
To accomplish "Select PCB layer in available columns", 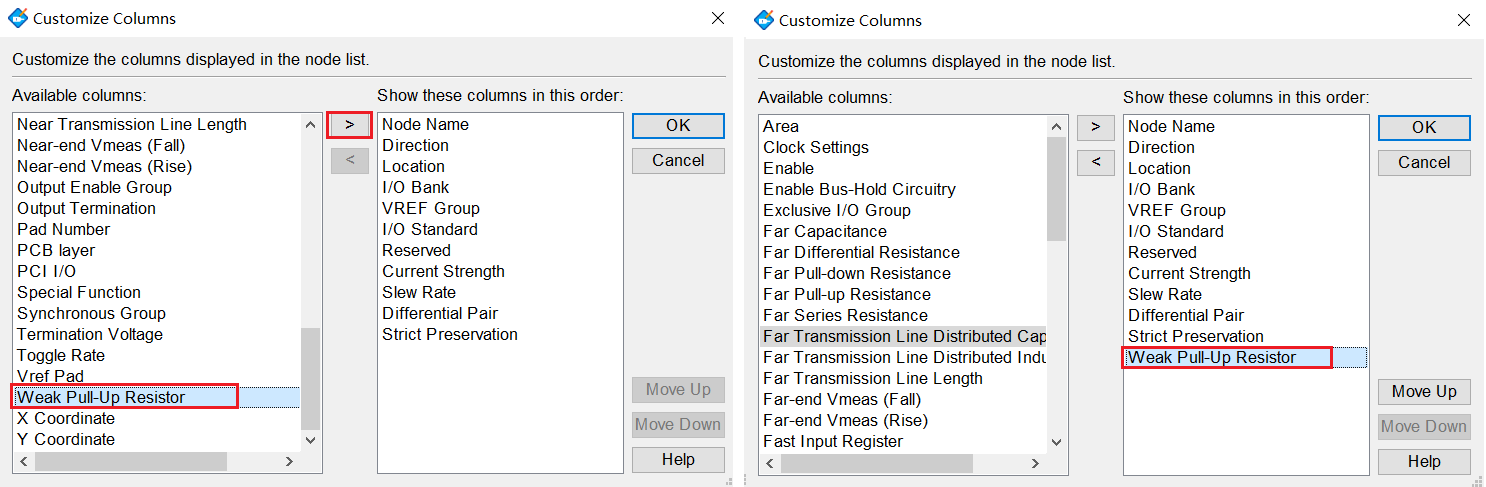I will tap(56, 250).
